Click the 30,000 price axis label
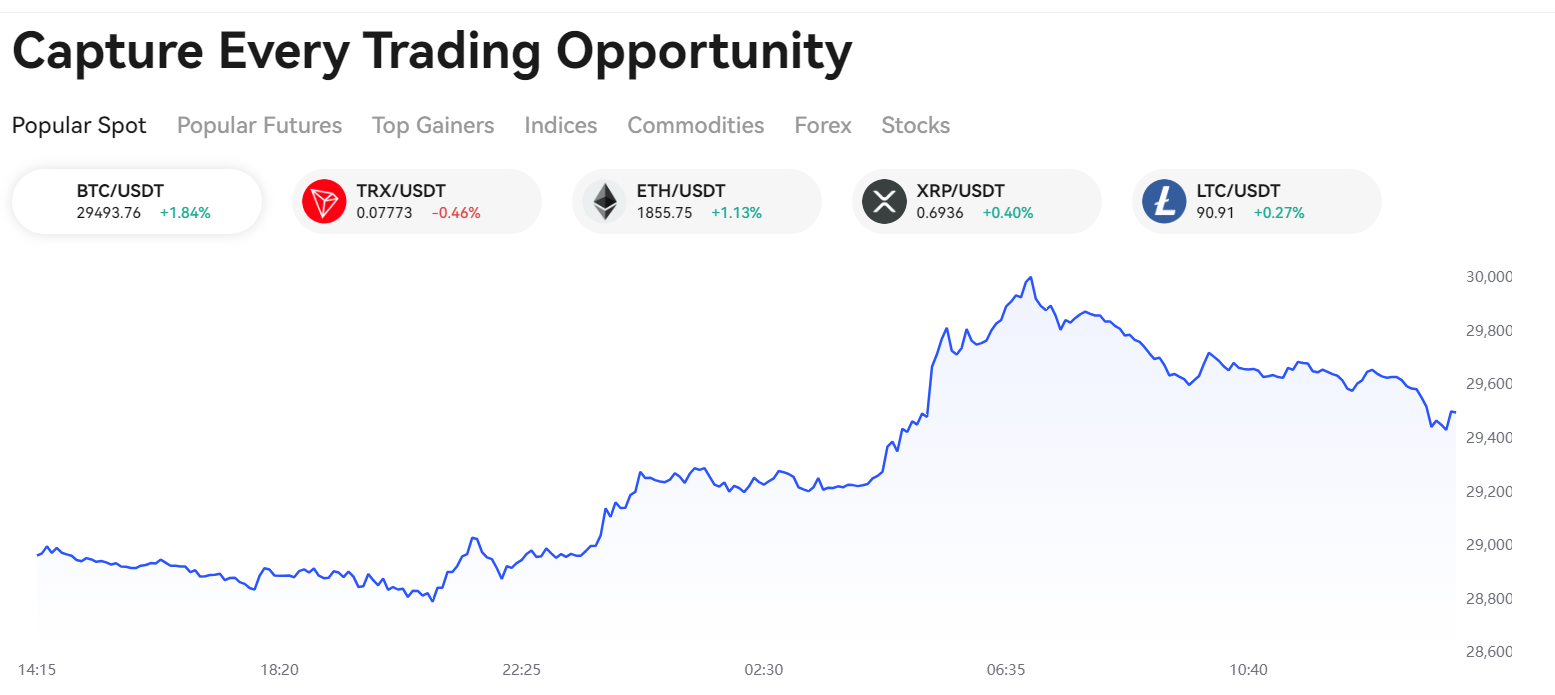 [1488, 277]
